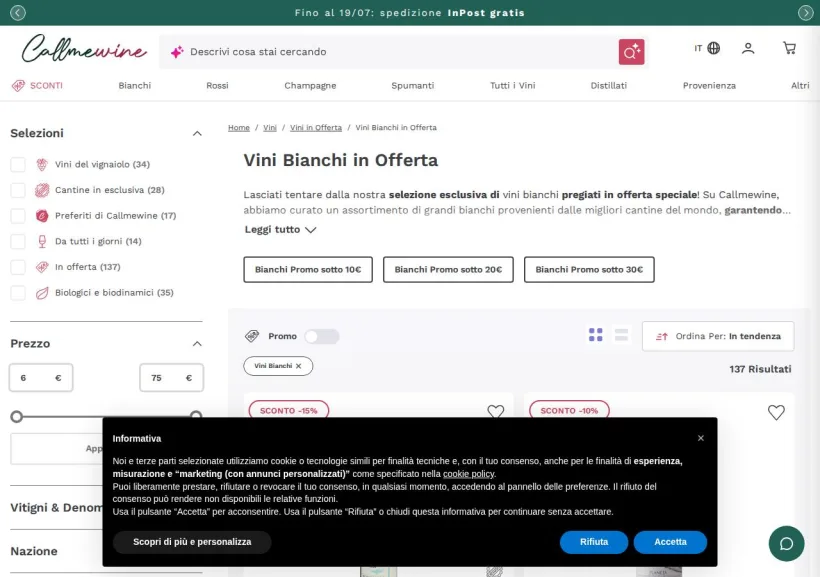Click the minimum price slider handle
820x577 pixels.
pyautogui.click(x=17, y=416)
